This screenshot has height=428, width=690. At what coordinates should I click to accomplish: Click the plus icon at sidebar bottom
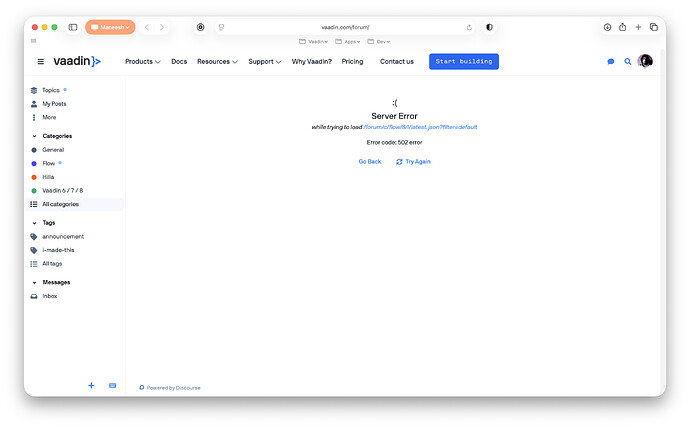tap(91, 385)
